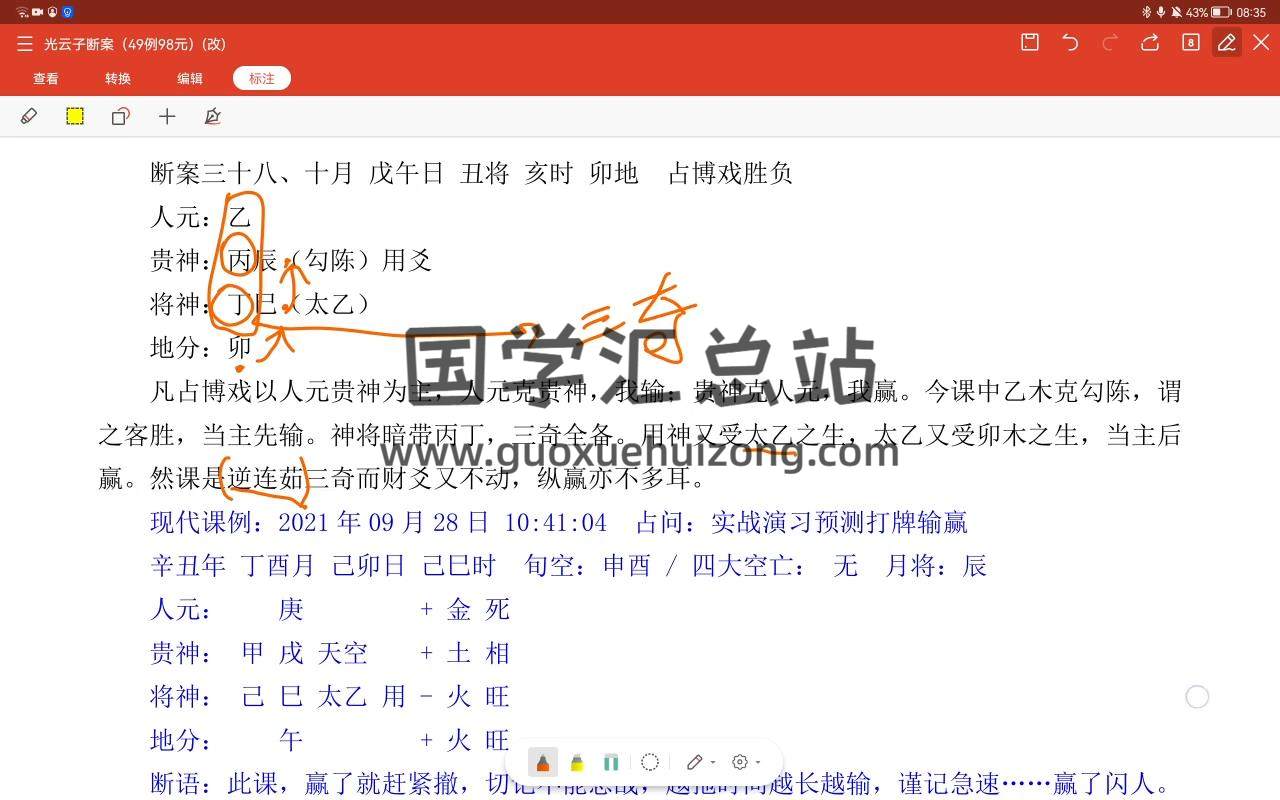Click the text 丙辰（勾陈）用爻

point(330,261)
